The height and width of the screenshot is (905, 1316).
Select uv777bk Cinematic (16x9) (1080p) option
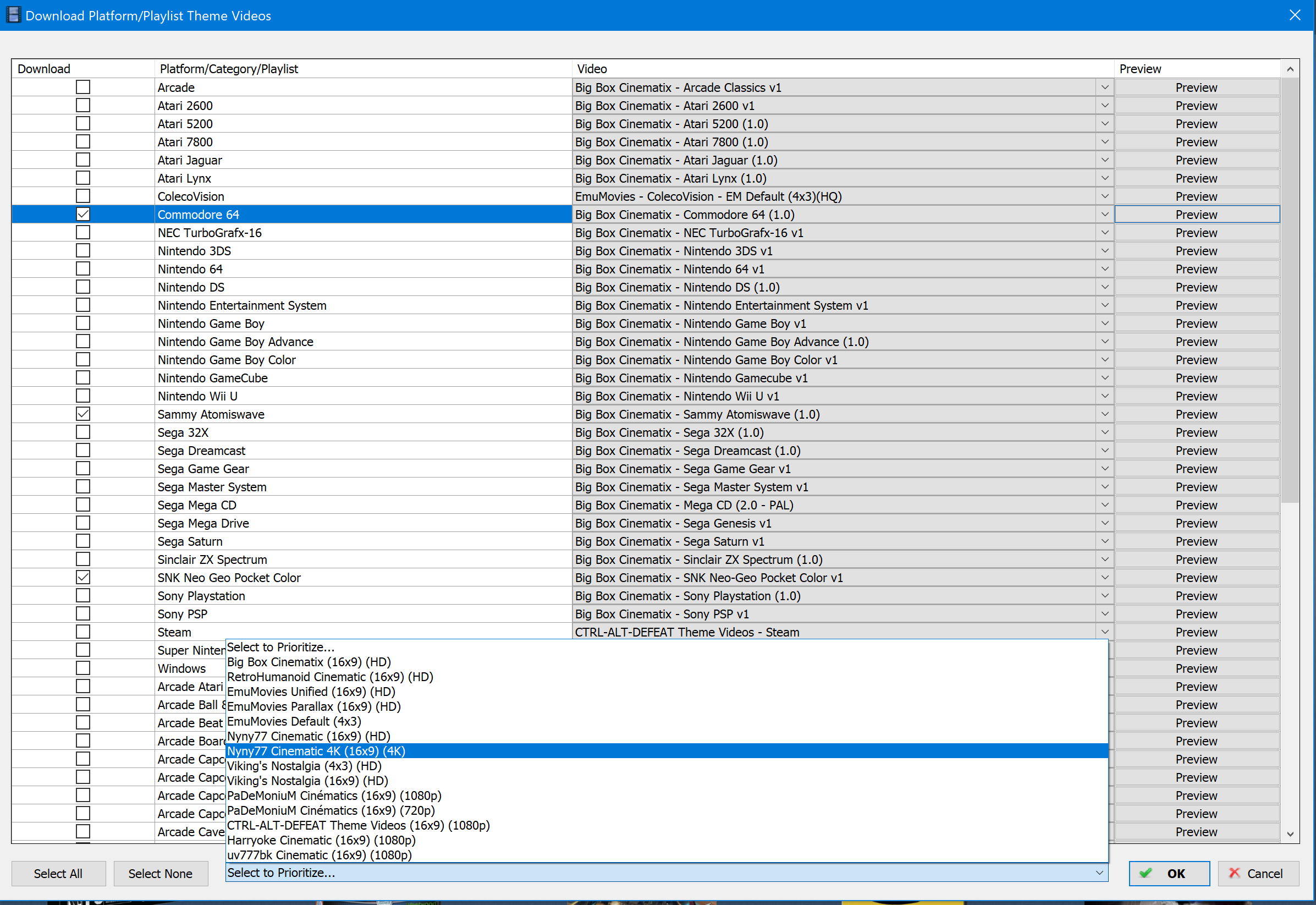[x=667, y=854]
